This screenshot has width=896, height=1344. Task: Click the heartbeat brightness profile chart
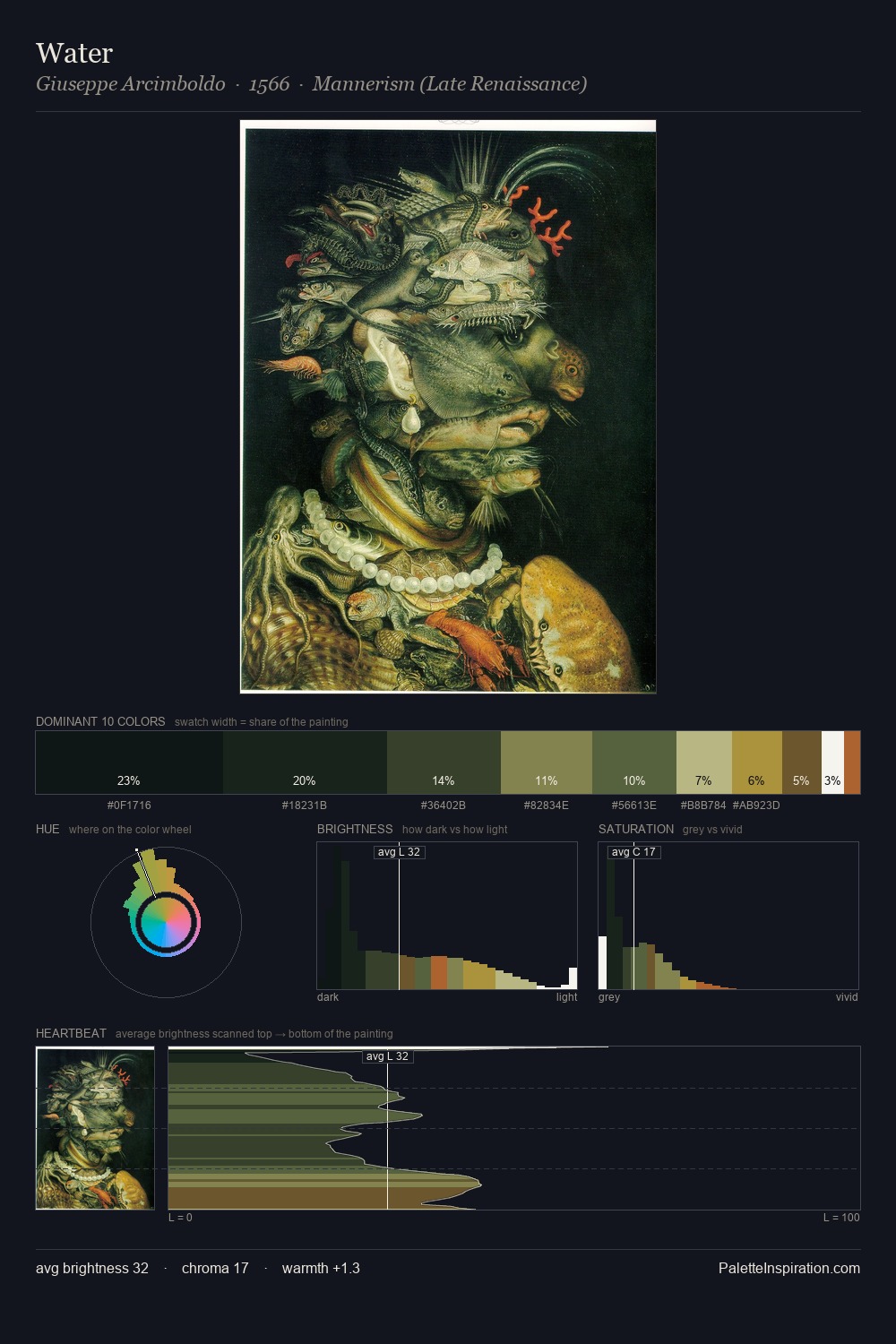pyautogui.click(x=514, y=1128)
